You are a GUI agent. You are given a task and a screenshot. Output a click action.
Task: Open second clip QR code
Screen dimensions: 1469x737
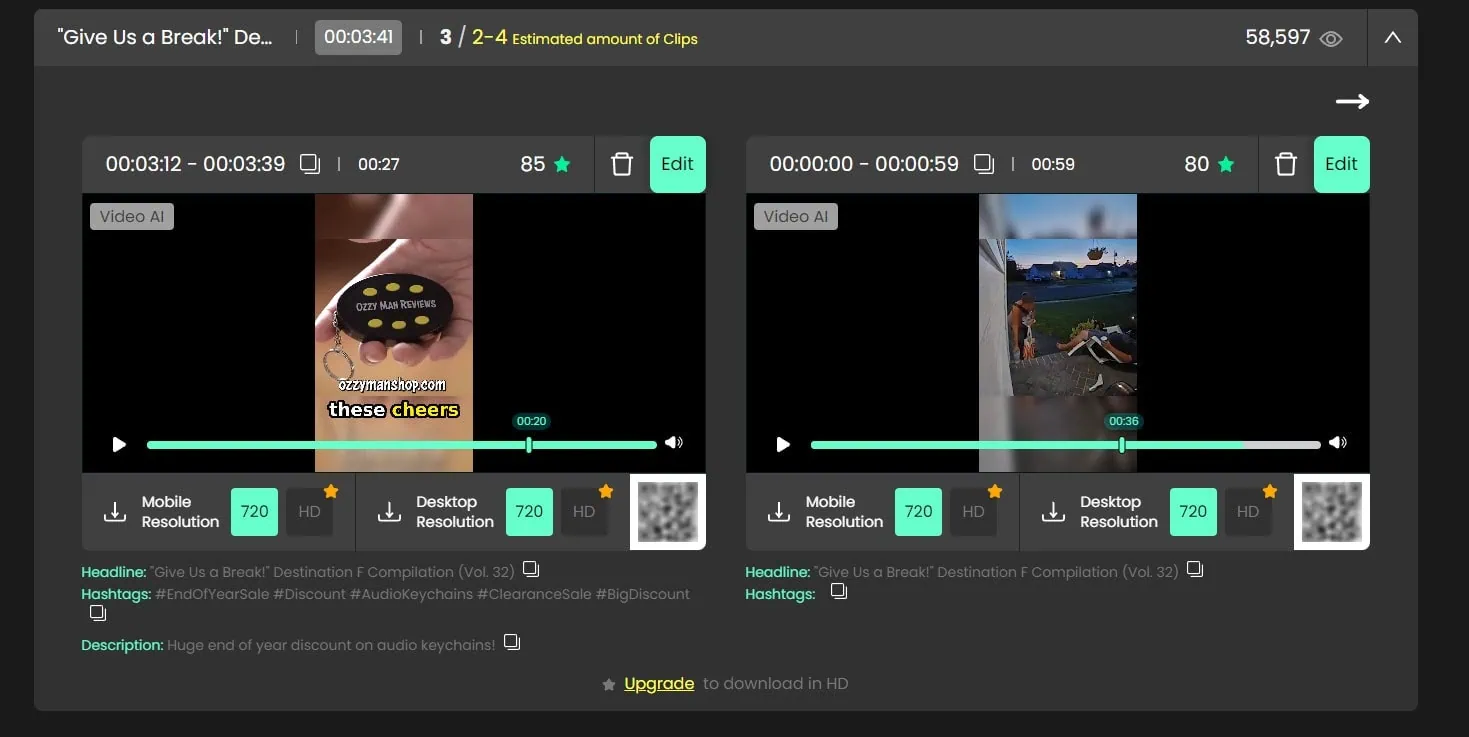pyautogui.click(x=1332, y=512)
